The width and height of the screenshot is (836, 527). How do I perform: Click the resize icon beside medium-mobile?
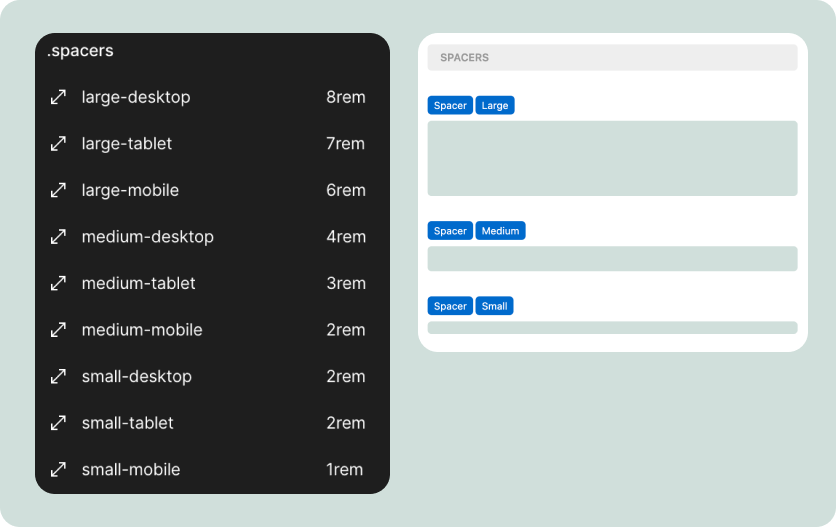(x=58, y=330)
